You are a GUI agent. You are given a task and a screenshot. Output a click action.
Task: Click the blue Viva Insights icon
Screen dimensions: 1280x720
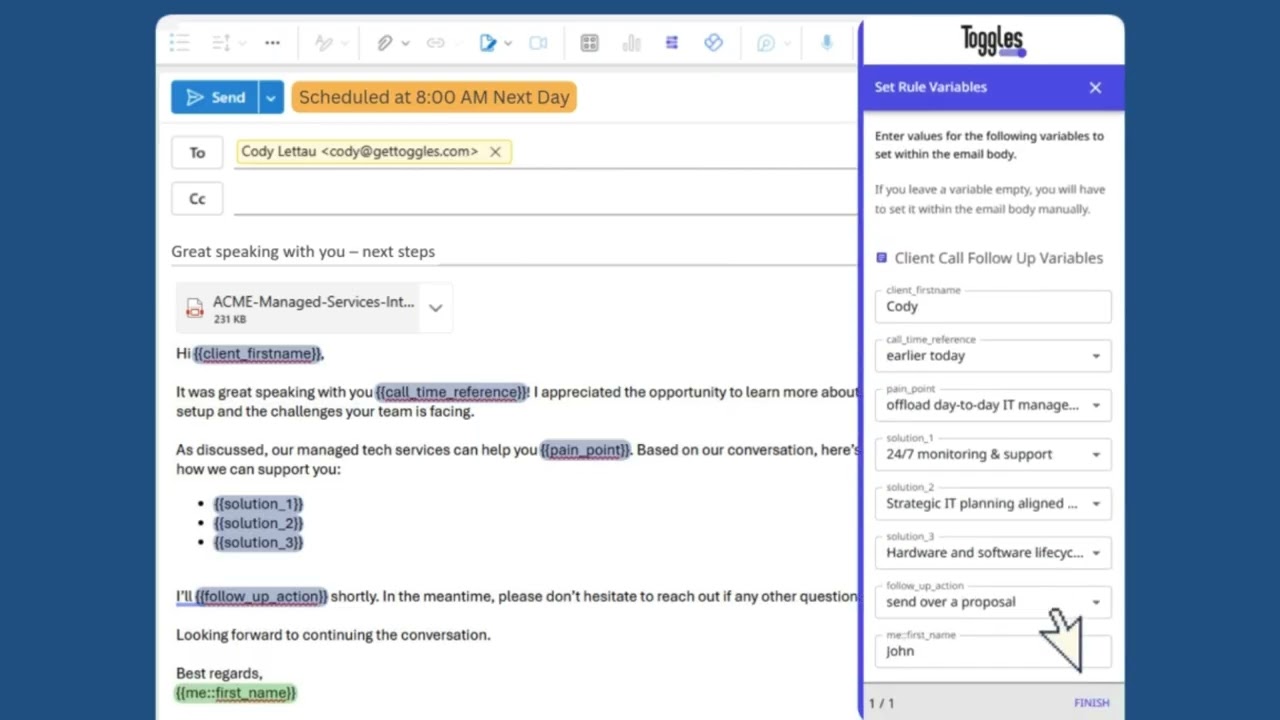point(713,43)
